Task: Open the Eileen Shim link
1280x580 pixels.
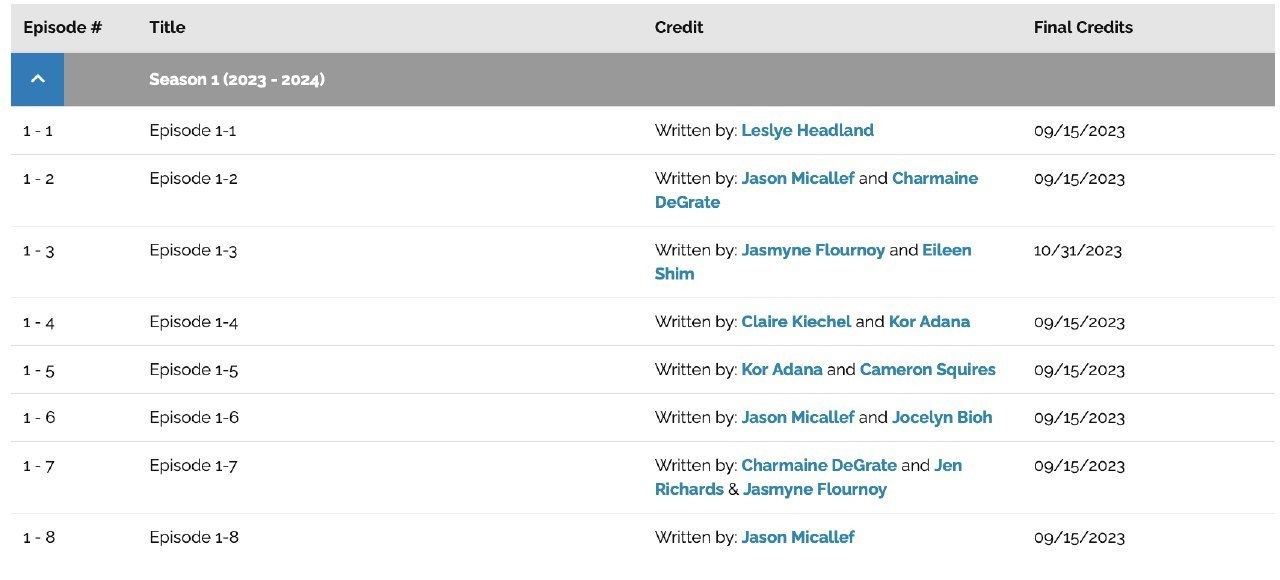Action: pos(813,262)
